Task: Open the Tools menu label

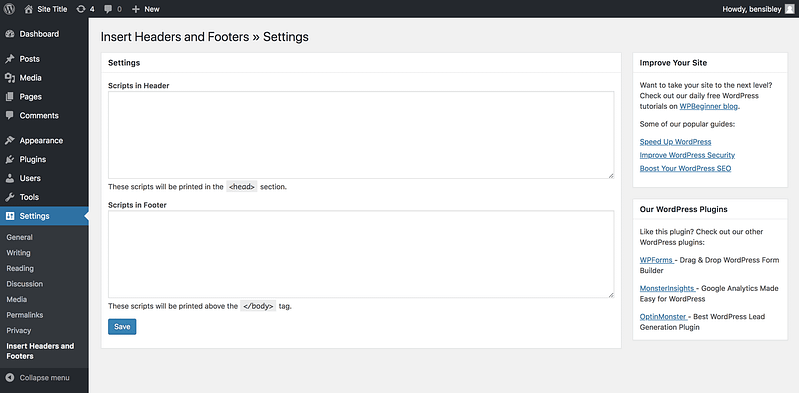Action: pos(29,197)
